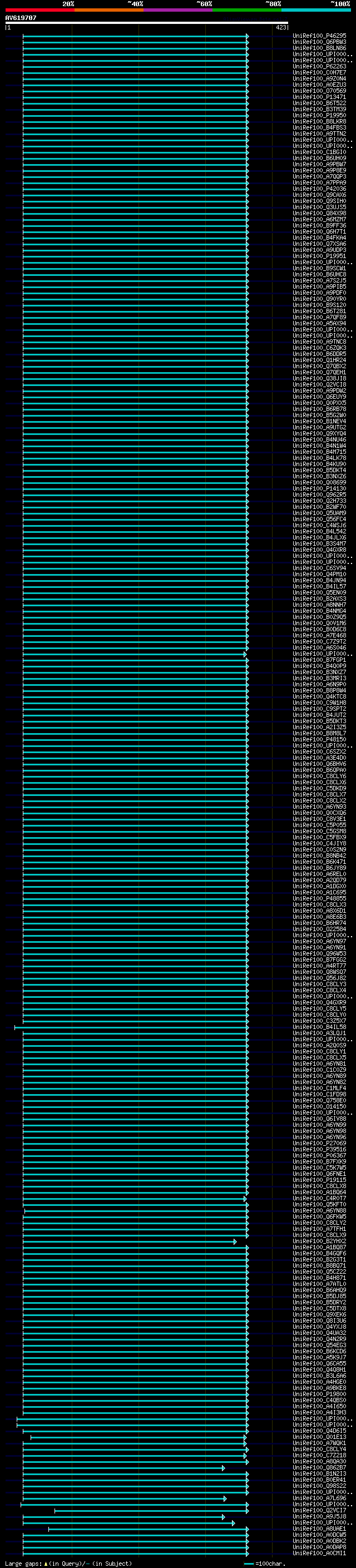Select hit label UniRef100_A7E468
The image size is (356, 1568).
pyautogui.click(x=319, y=635)
